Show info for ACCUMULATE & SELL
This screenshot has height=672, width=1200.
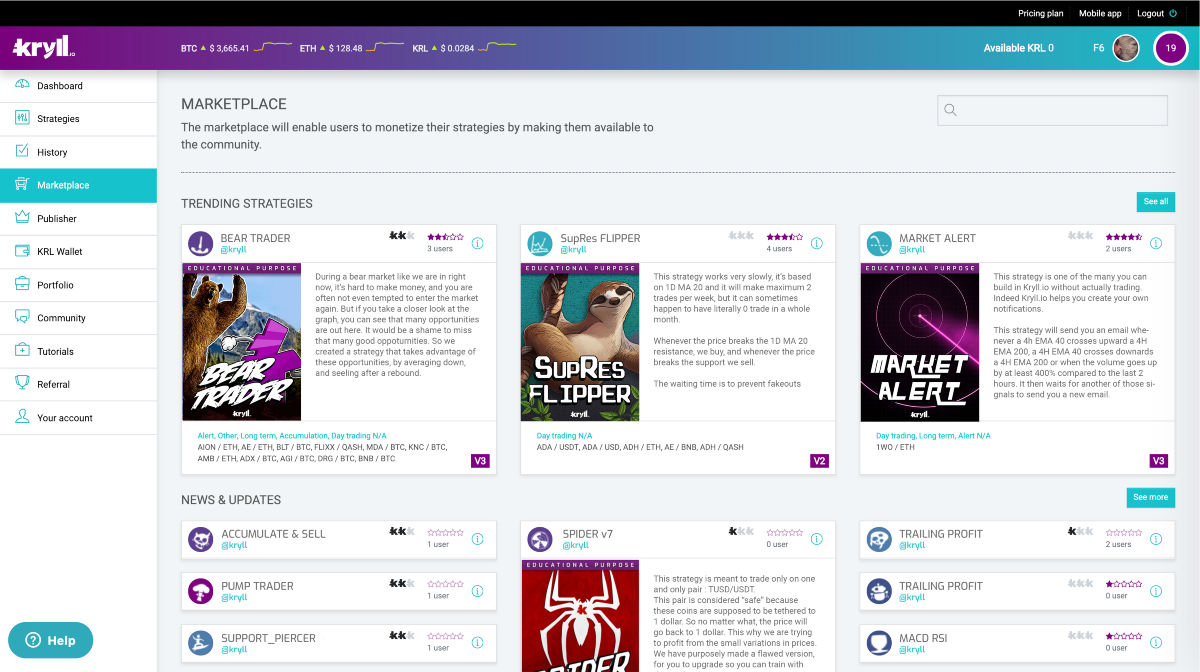pos(478,539)
